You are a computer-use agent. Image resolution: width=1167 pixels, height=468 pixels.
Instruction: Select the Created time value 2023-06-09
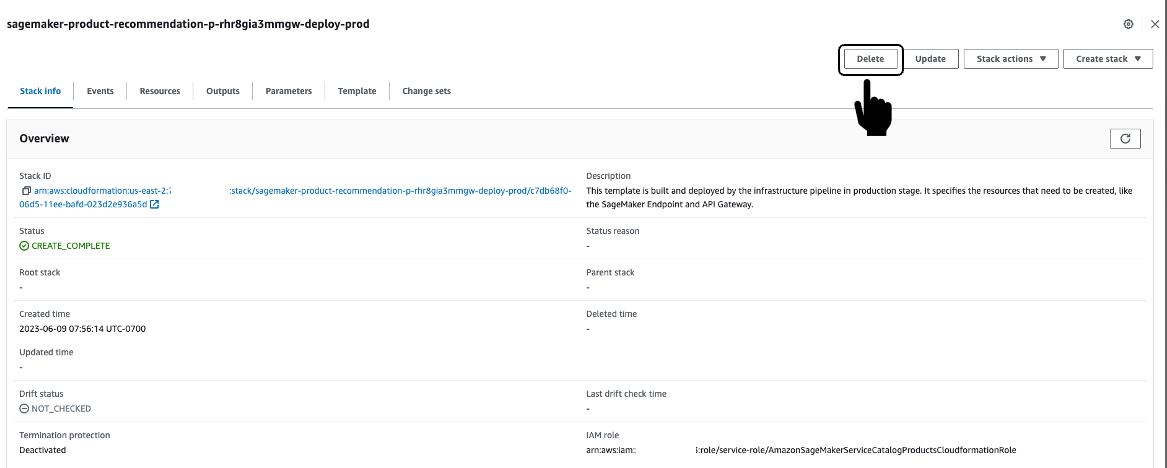point(83,328)
